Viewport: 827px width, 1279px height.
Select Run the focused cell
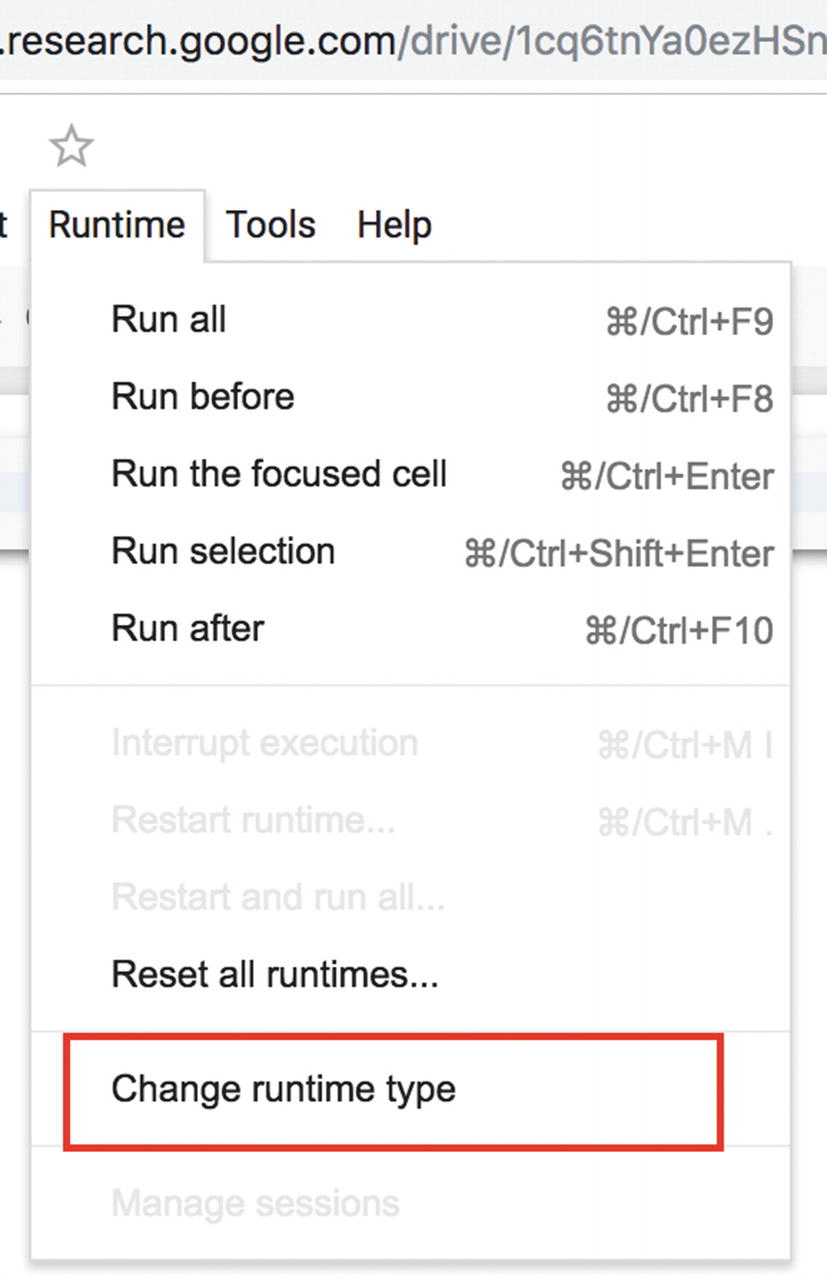pos(279,474)
